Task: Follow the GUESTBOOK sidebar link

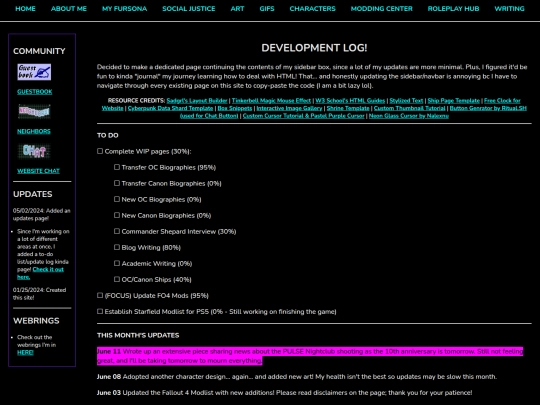Action: tap(35, 92)
